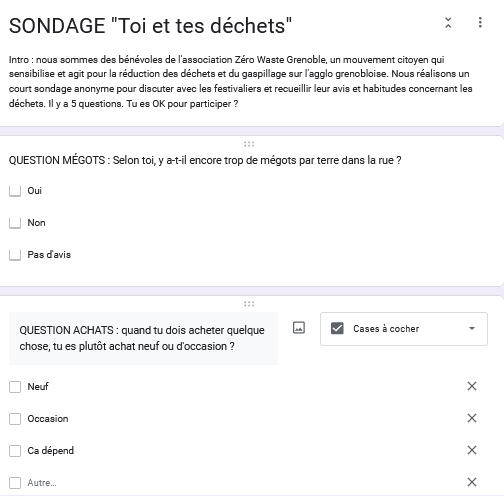Check the Oui checkbox
This screenshot has width=504, height=496.
pos(15,191)
